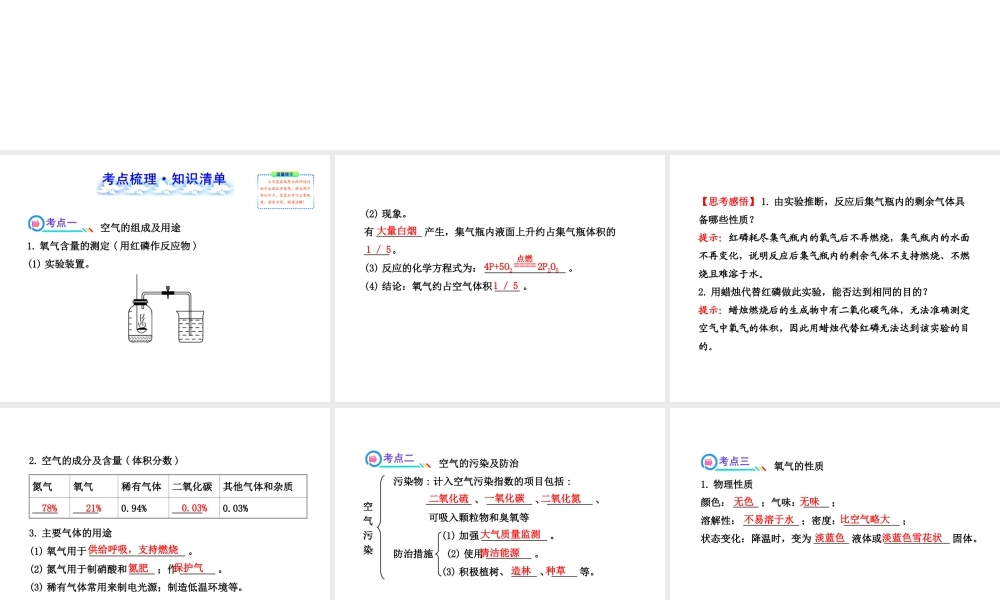Click the heading 空气的污染及防治

point(478,464)
